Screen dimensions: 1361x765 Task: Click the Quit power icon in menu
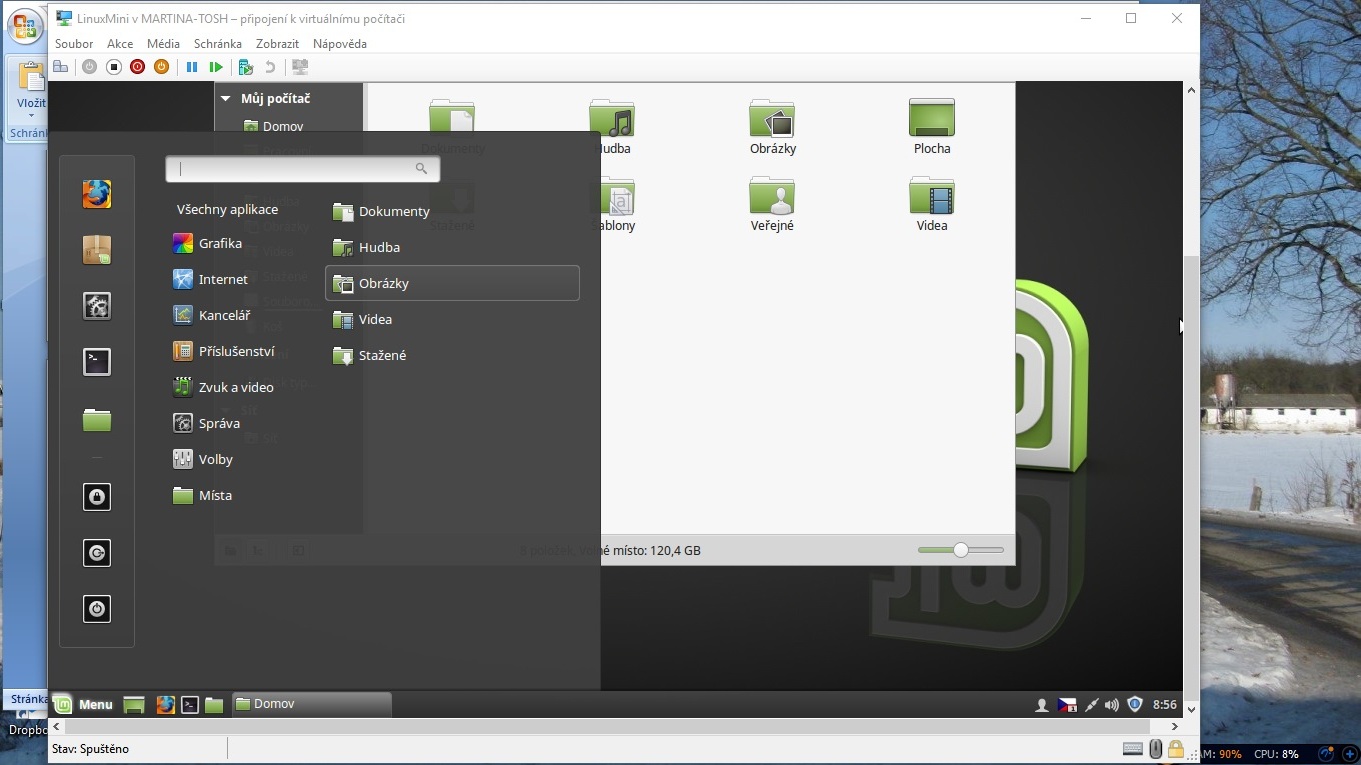(x=97, y=609)
